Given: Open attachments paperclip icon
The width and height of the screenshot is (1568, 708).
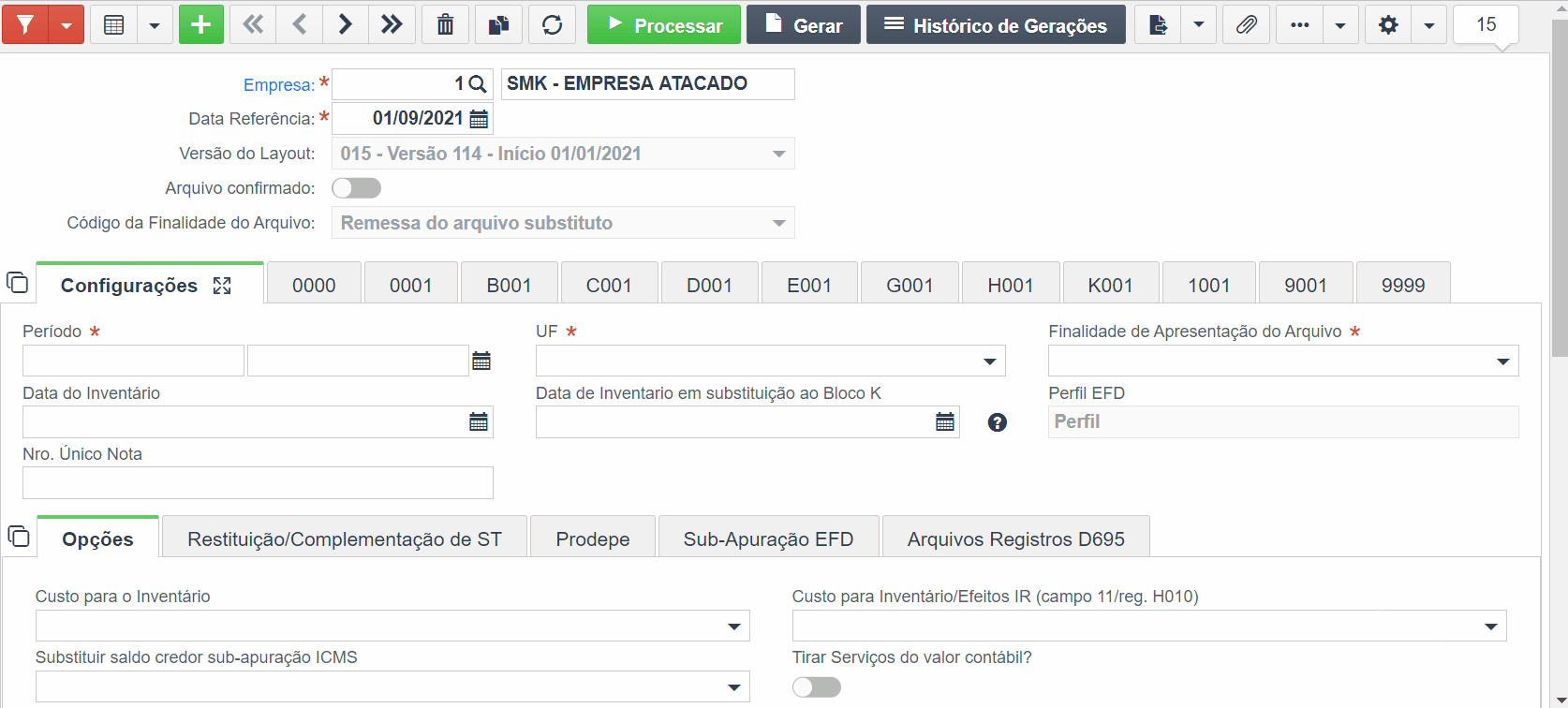Looking at the screenshot, I should (1247, 24).
